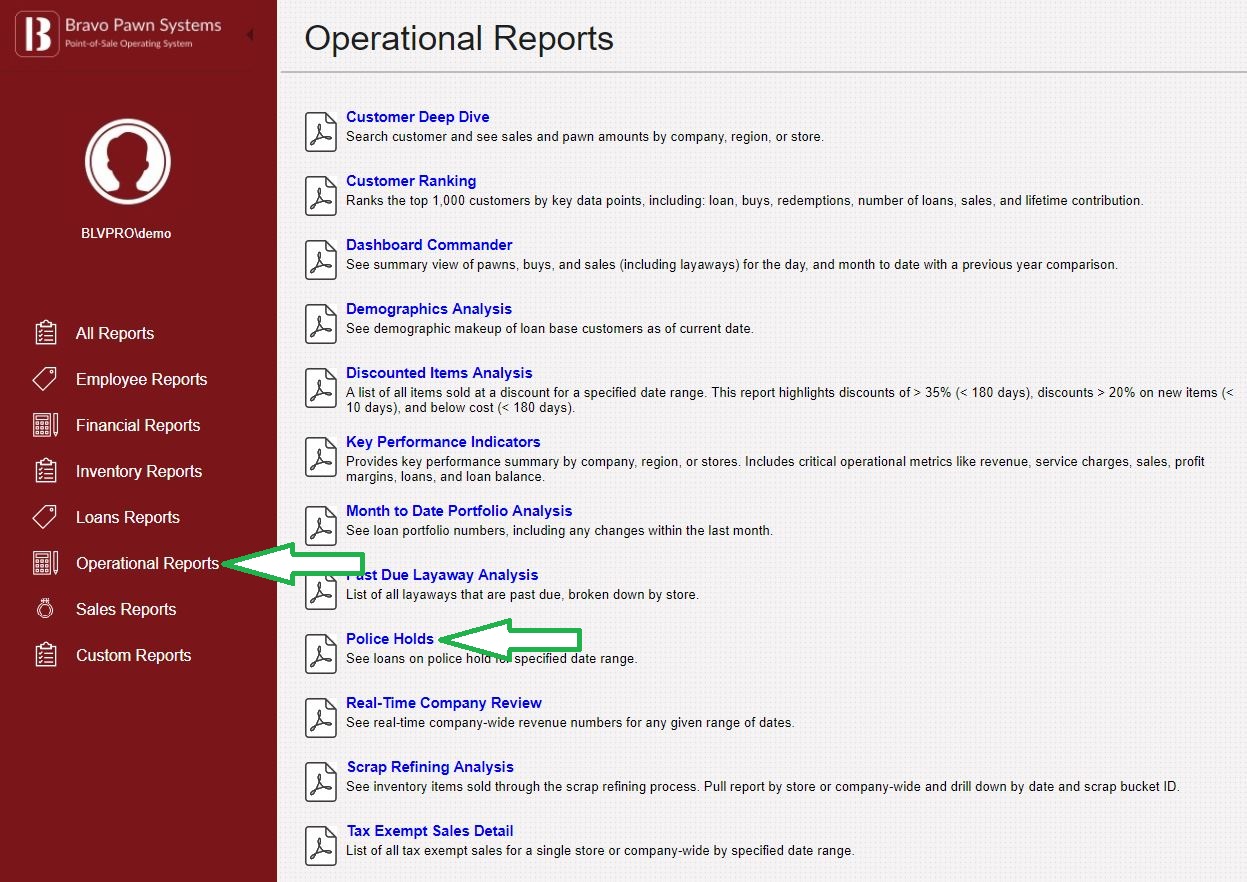Click the Financial Reports calculator icon
This screenshot has width=1247, height=882.
(45, 425)
